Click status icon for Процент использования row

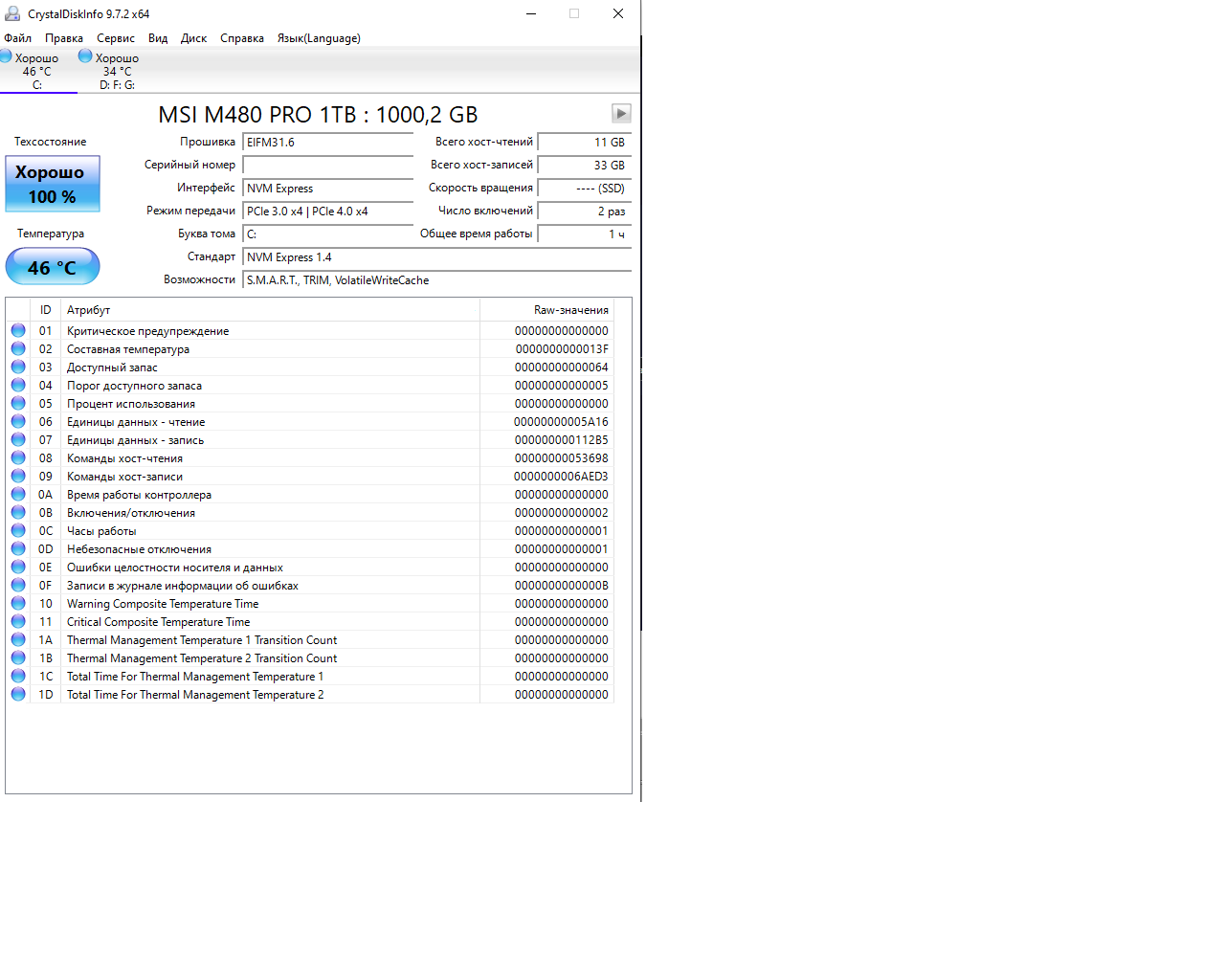[x=18, y=403]
